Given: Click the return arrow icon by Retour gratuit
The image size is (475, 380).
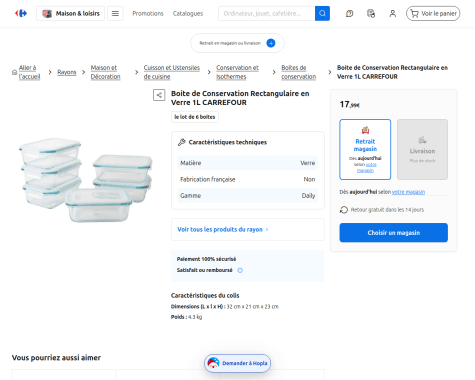Looking at the screenshot, I should point(344,210).
